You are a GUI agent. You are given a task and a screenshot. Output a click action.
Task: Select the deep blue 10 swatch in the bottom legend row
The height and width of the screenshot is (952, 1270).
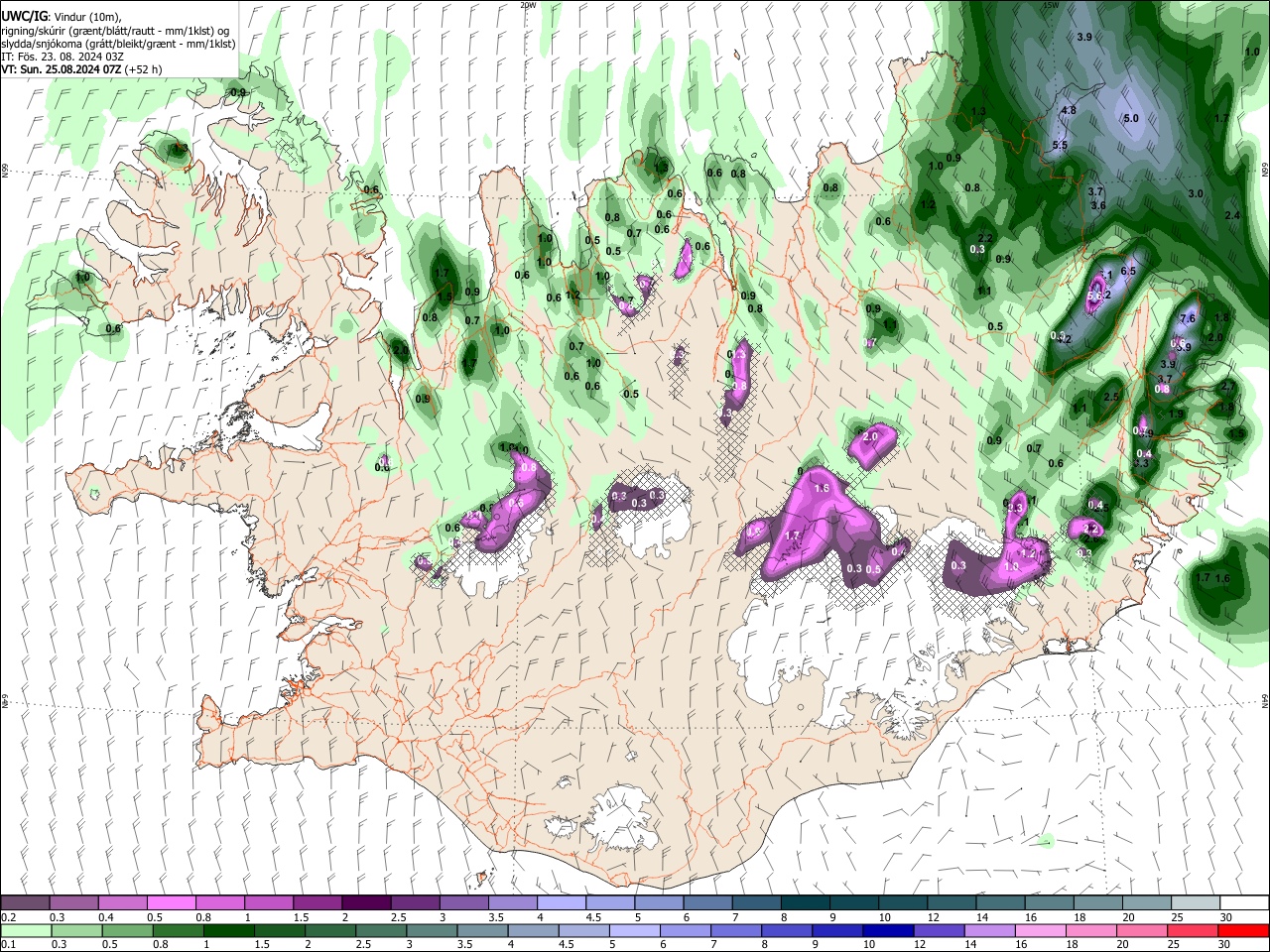tap(888, 930)
